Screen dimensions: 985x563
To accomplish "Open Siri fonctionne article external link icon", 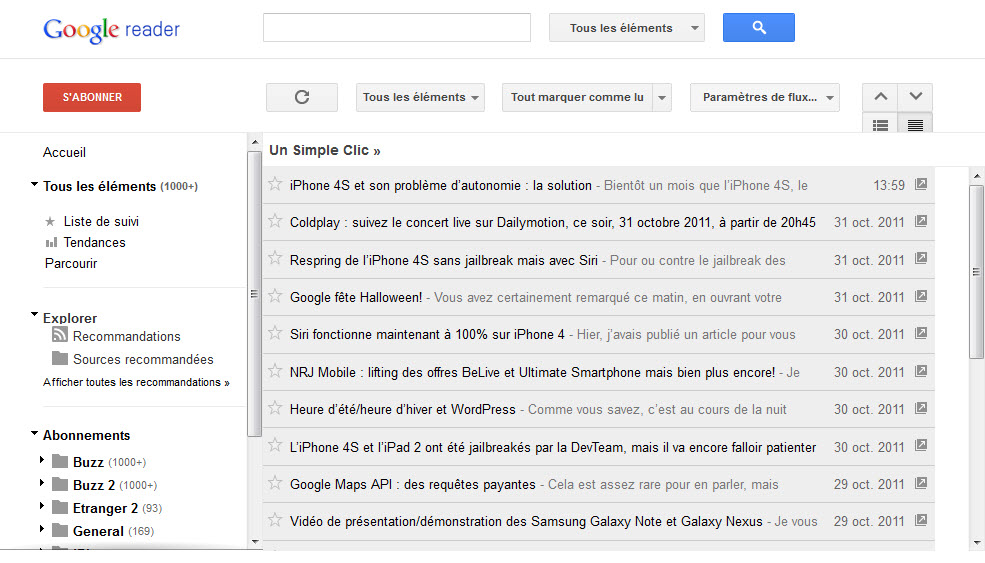I will [x=921, y=333].
